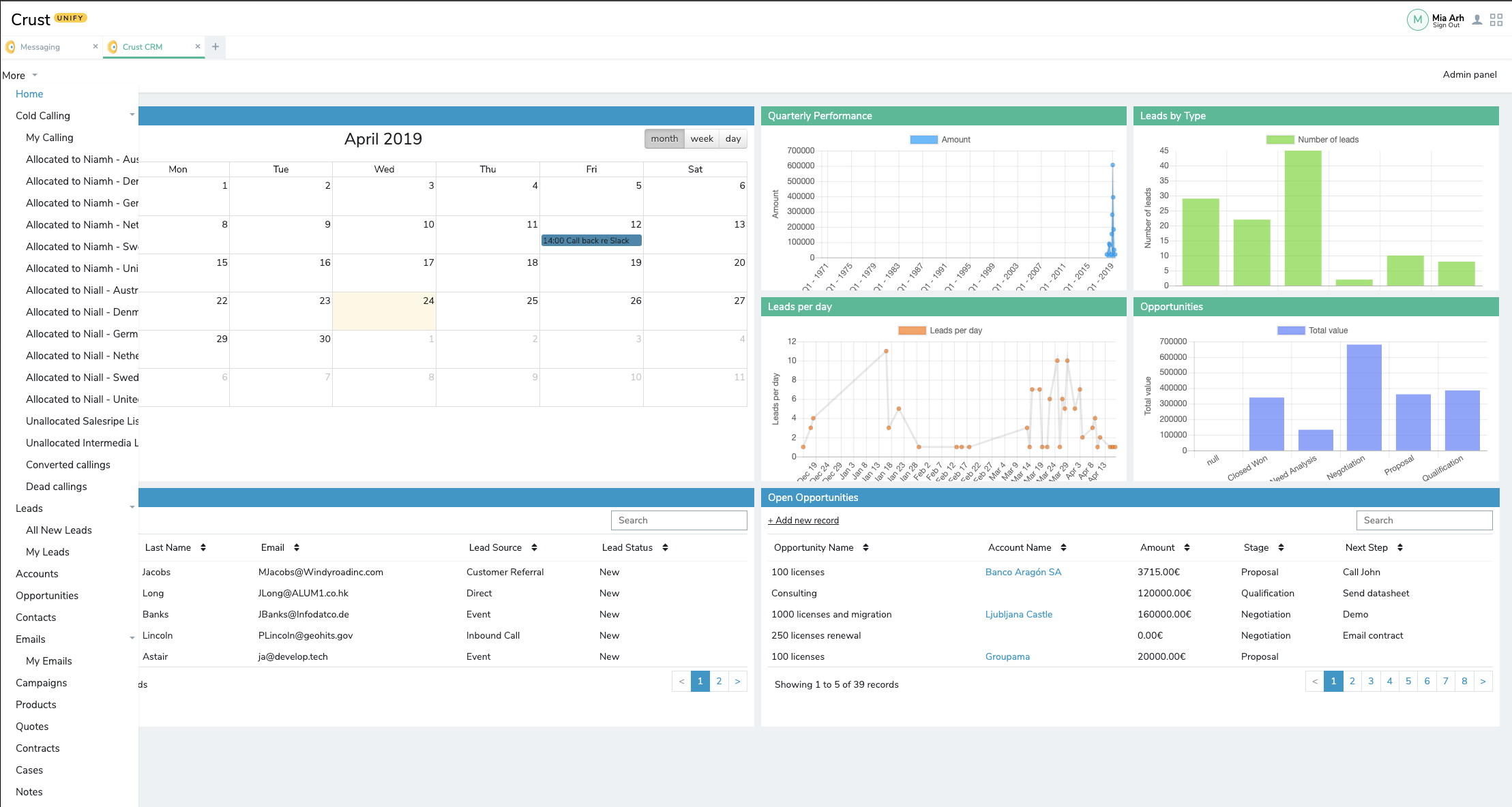1512x807 pixels.
Task: Open the person profile icon top right
Action: [x=1477, y=19]
